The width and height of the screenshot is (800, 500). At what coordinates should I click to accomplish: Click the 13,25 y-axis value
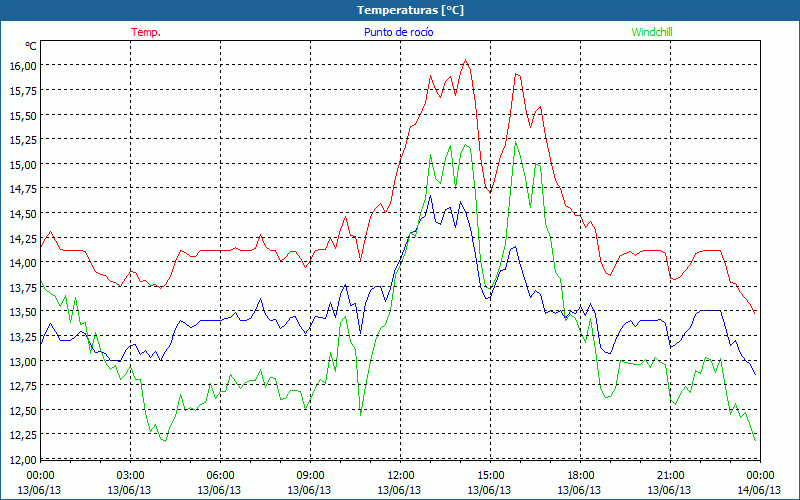pos(23,337)
